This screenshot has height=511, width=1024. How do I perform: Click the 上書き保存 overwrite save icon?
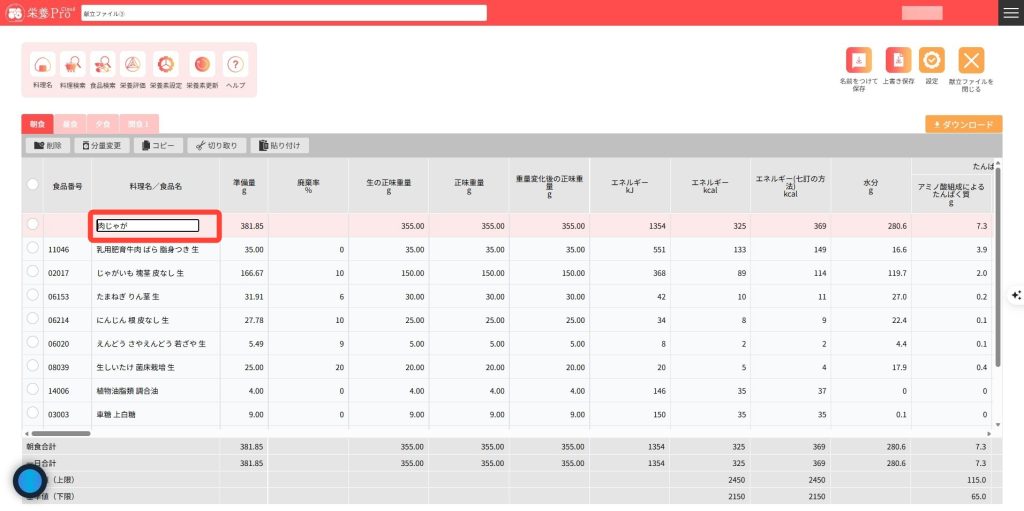coord(899,61)
